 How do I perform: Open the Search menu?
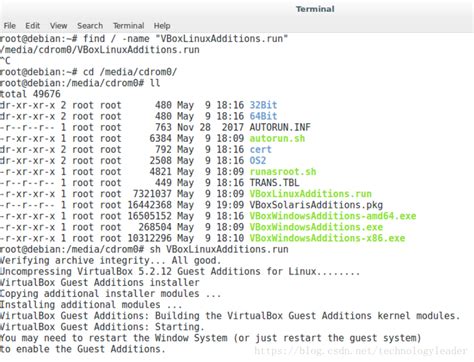(x=90, y=26)
